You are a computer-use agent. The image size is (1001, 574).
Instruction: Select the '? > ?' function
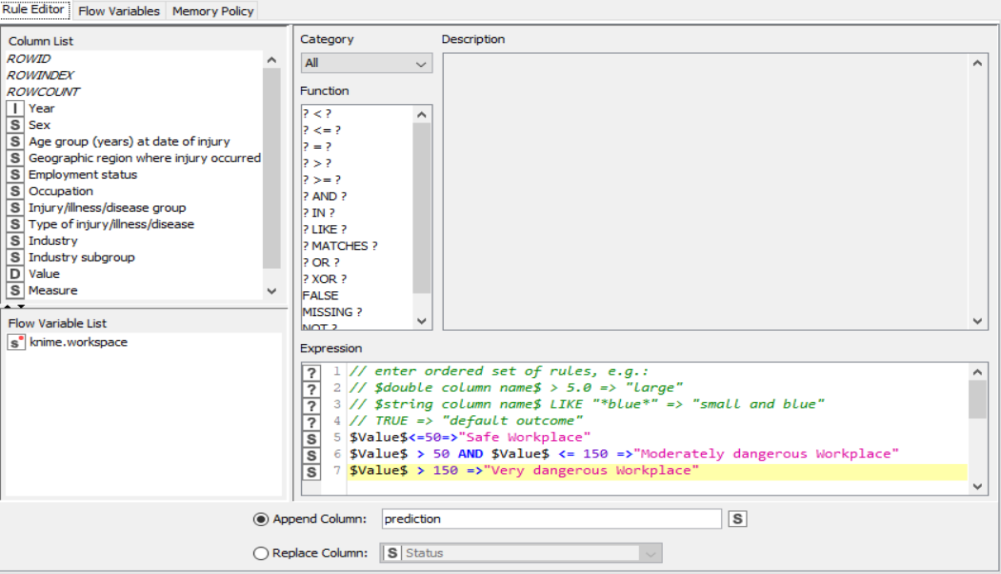click(317, 163)
